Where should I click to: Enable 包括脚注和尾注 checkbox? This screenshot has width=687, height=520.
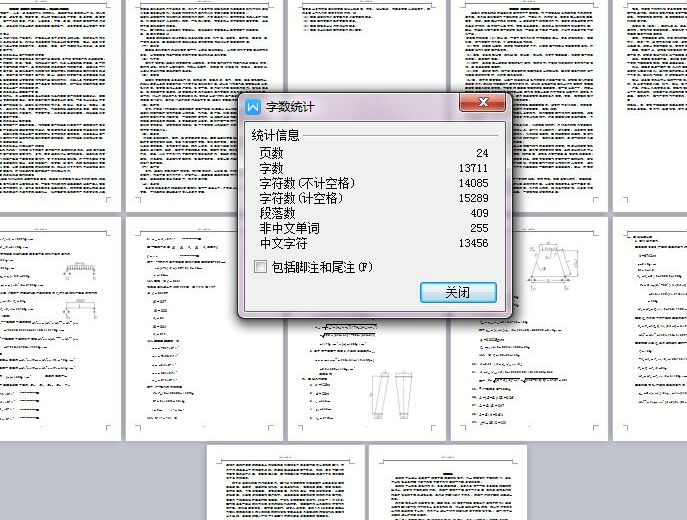[260, 266]
